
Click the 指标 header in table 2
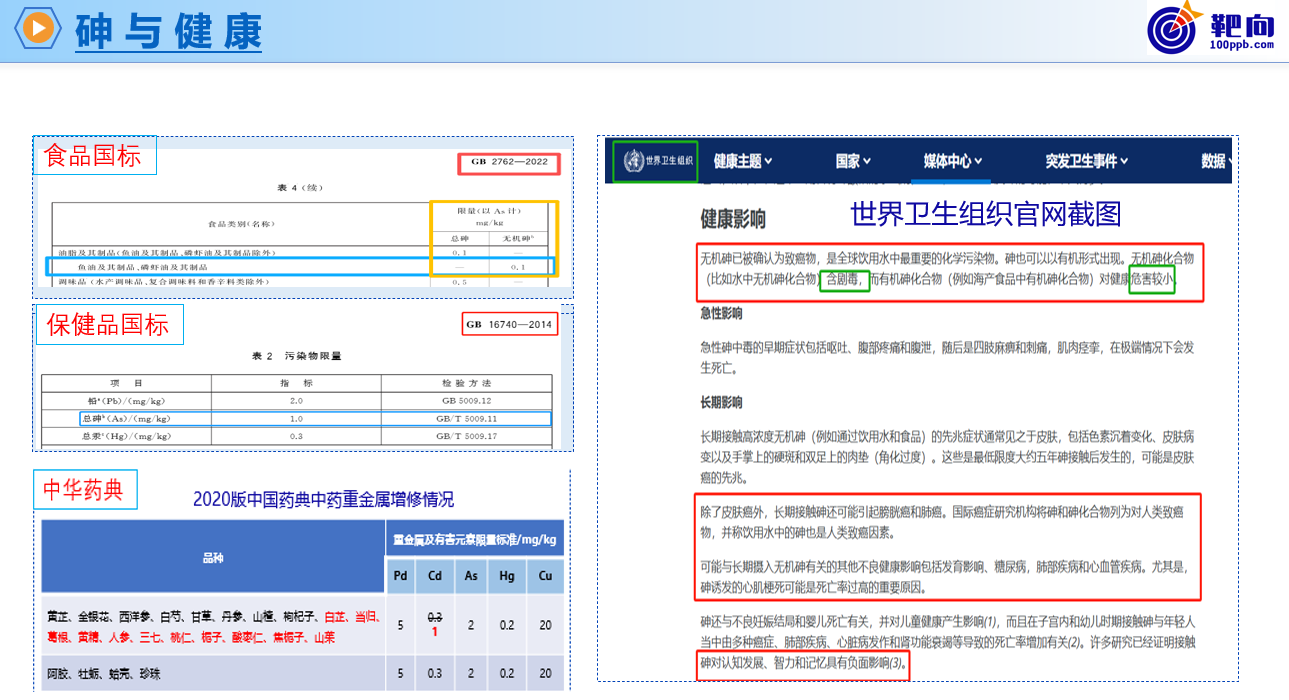click(296, 383)
